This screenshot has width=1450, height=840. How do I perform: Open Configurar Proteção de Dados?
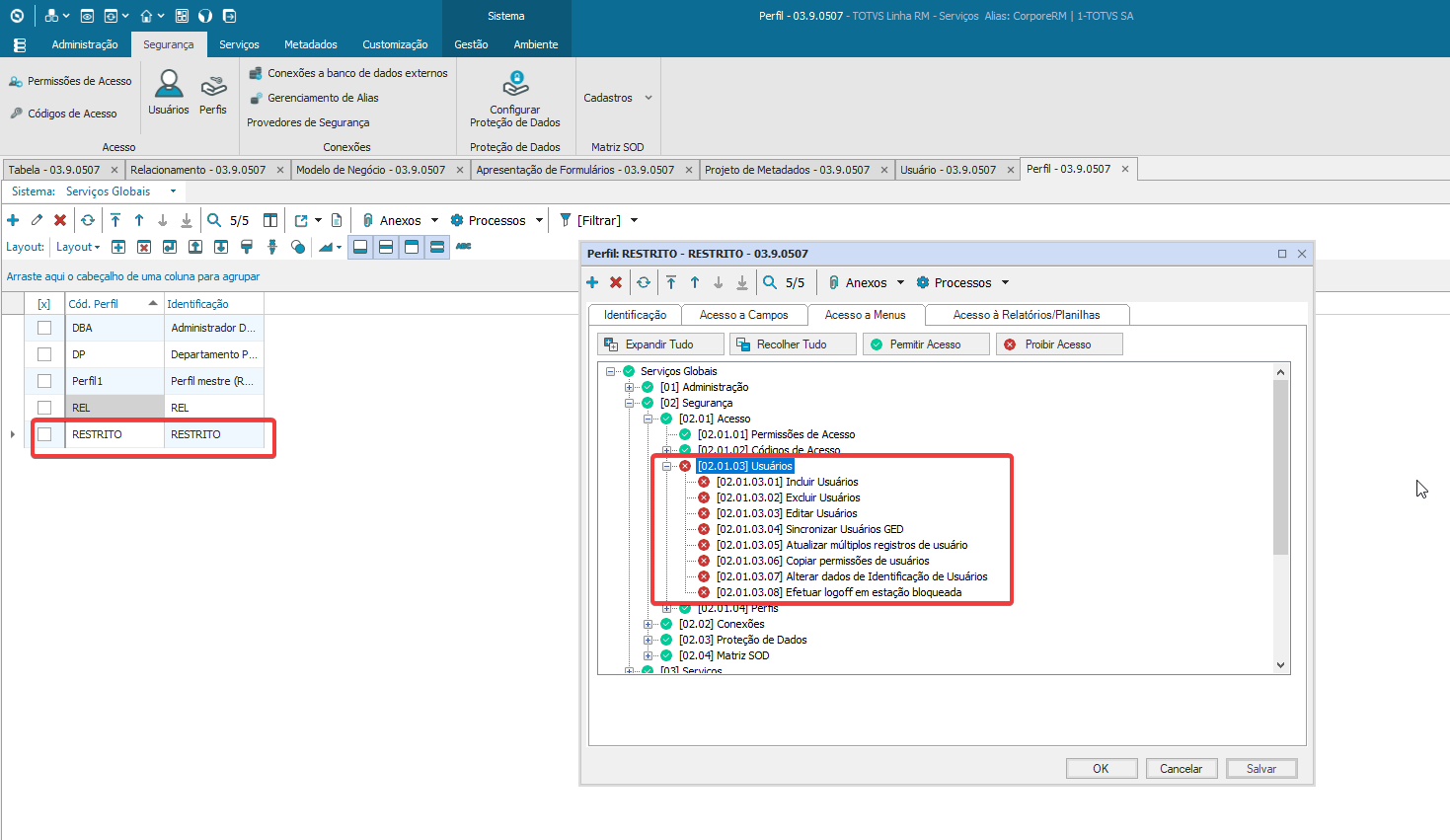click(515, 99)
